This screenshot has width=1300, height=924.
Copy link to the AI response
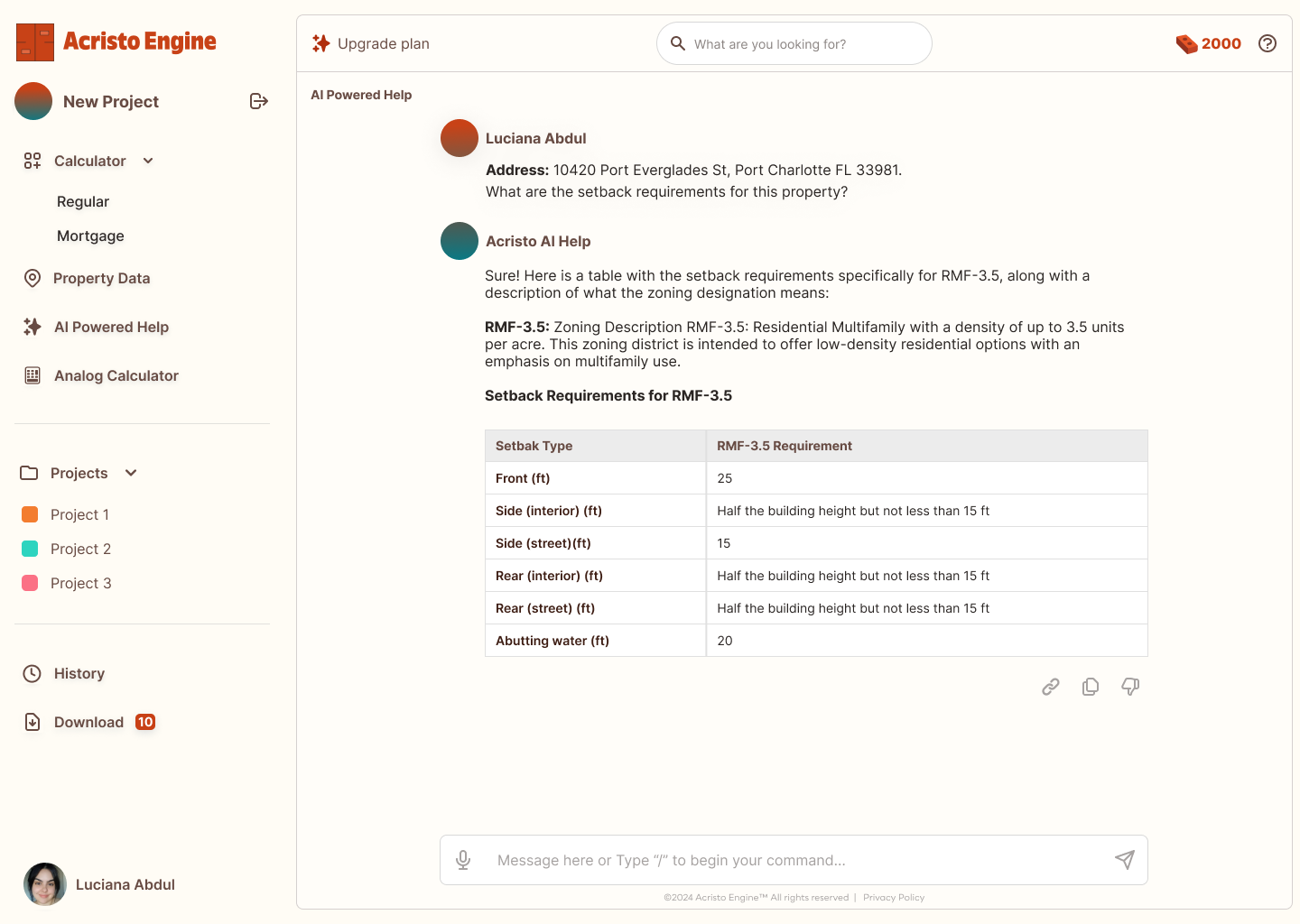click(x=1051, y=687)
